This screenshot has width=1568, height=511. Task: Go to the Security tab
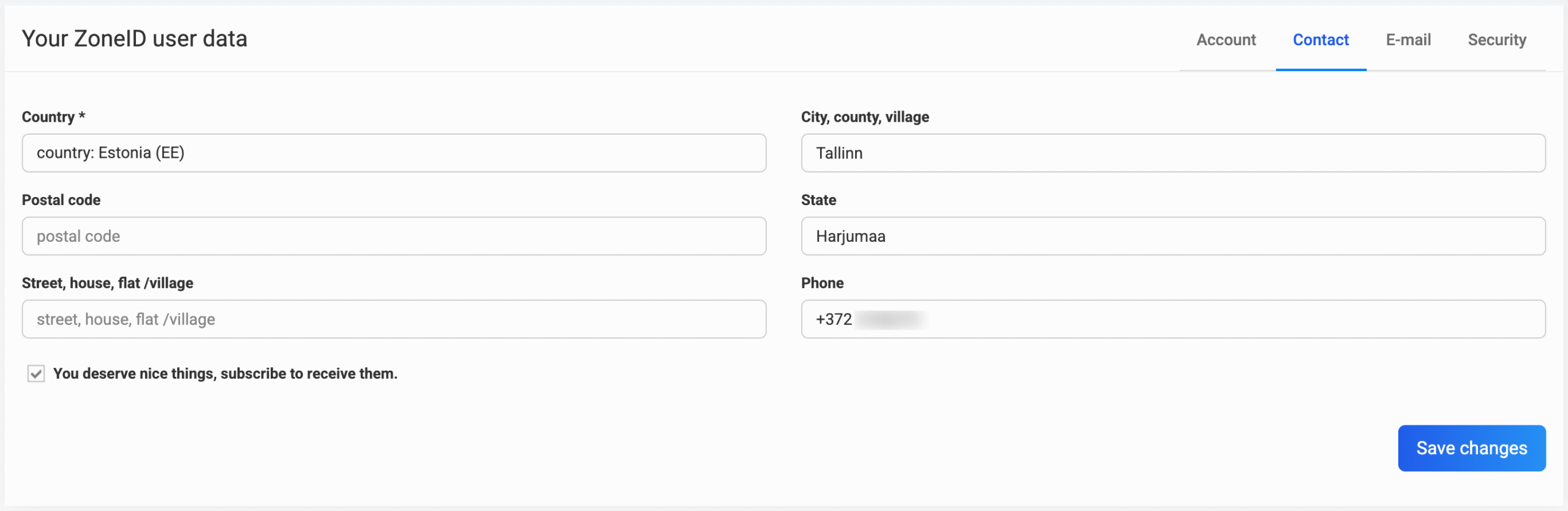(1496, 40)
